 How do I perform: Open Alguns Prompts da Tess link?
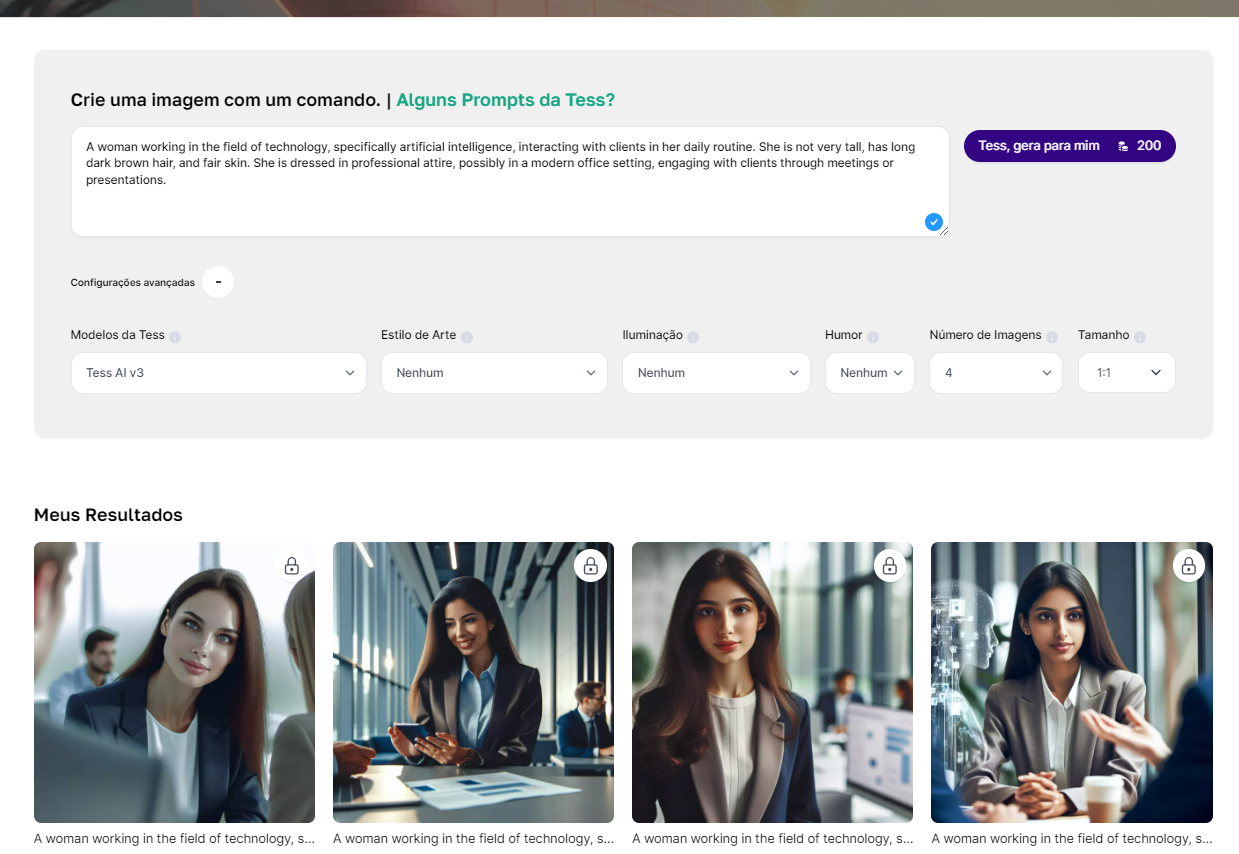tap(506, 100)
